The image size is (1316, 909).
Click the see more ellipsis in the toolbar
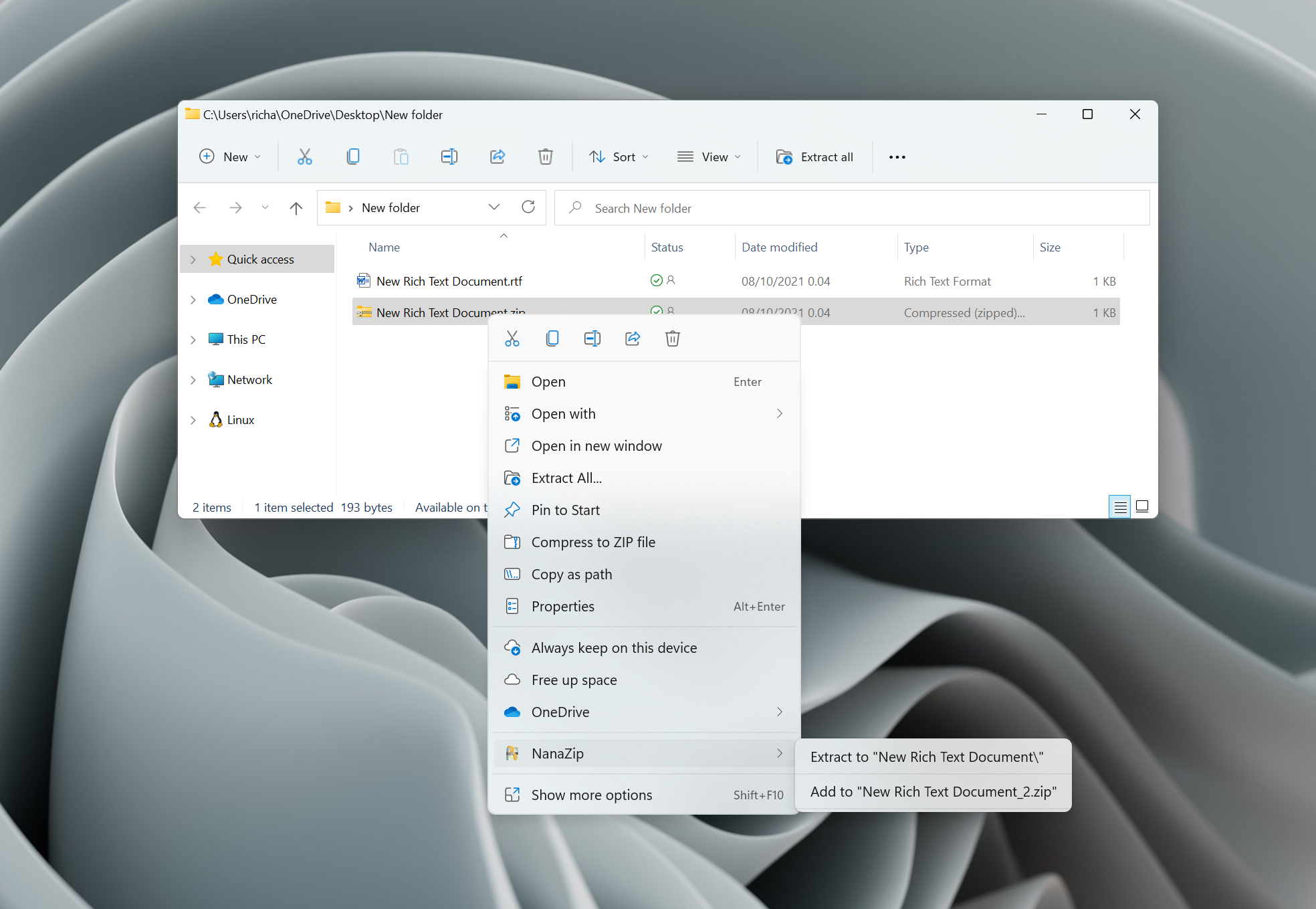(897, 157)
